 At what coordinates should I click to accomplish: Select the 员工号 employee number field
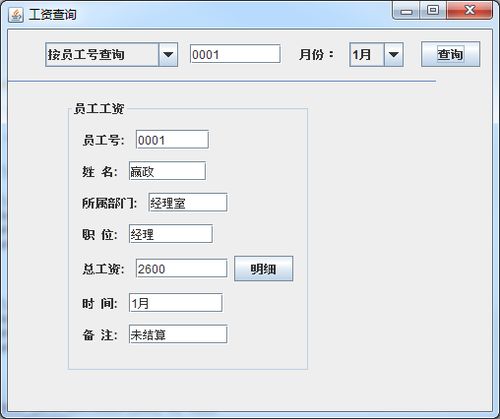(x=172, y=140)
